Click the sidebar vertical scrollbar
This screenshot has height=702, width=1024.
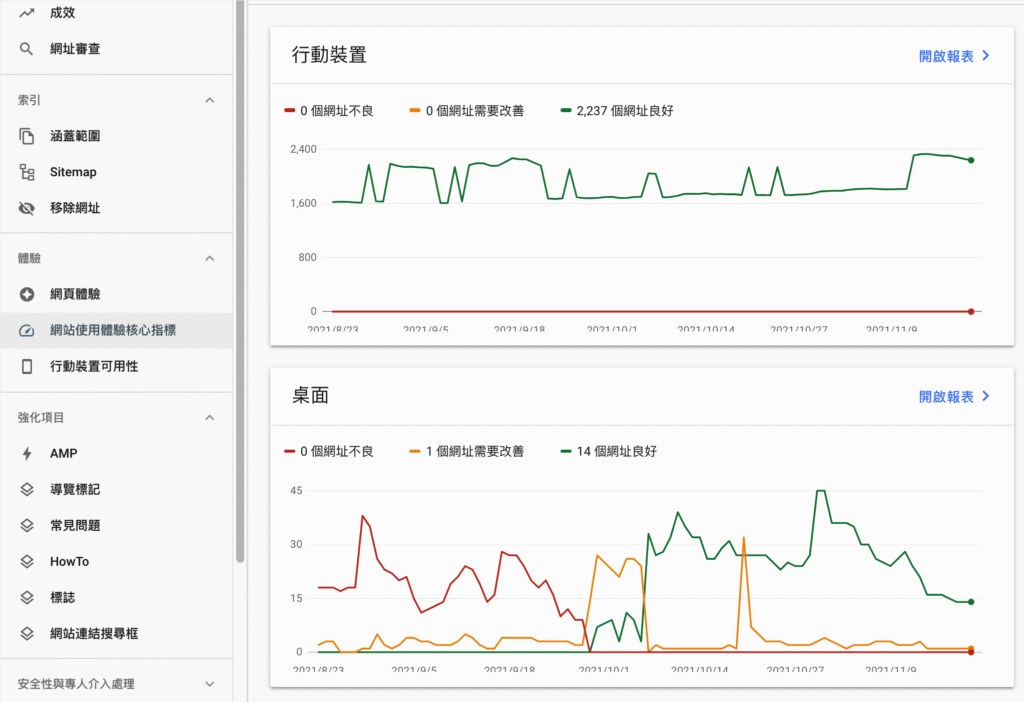pyautogui.click(x=240, y=281)
